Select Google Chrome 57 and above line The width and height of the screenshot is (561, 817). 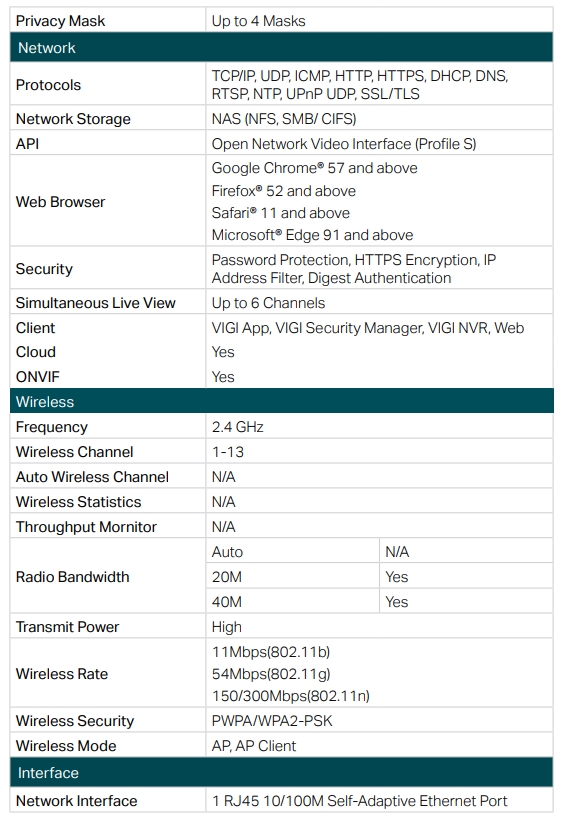coord(315,168)
